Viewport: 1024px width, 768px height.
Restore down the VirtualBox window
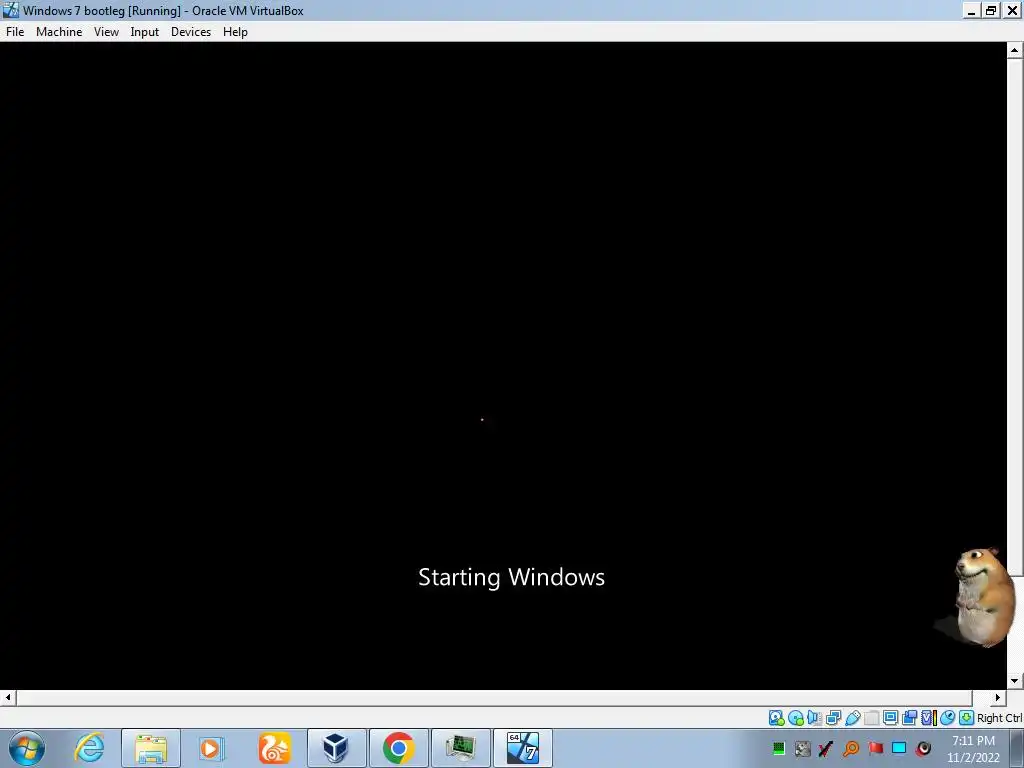[991, 10]
